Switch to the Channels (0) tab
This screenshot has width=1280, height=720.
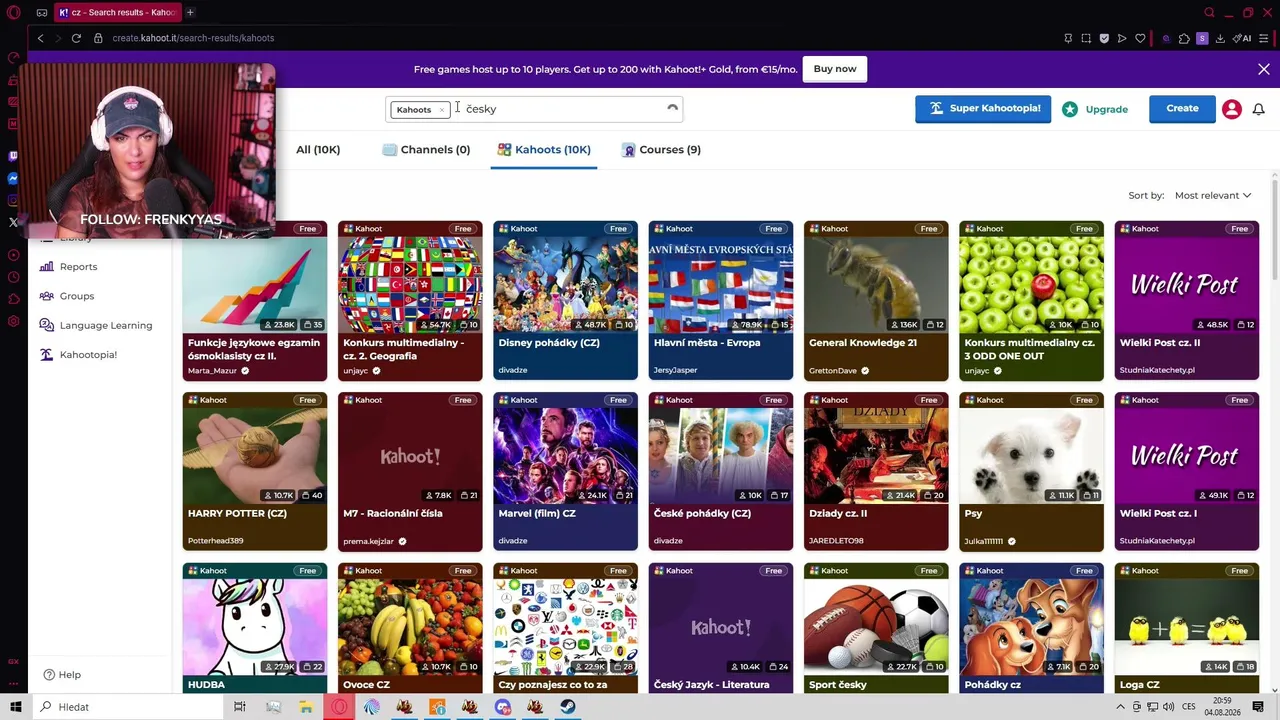[426, 150]
